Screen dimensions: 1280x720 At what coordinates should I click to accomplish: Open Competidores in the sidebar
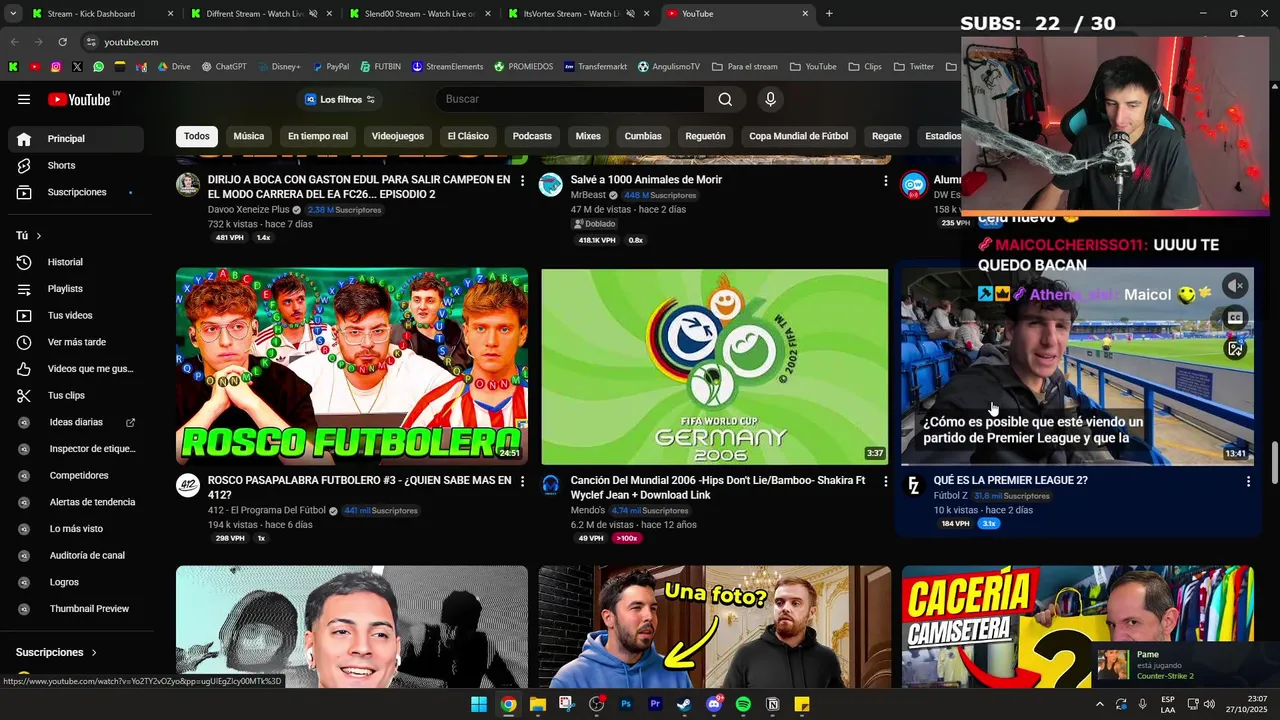(75, 475)
